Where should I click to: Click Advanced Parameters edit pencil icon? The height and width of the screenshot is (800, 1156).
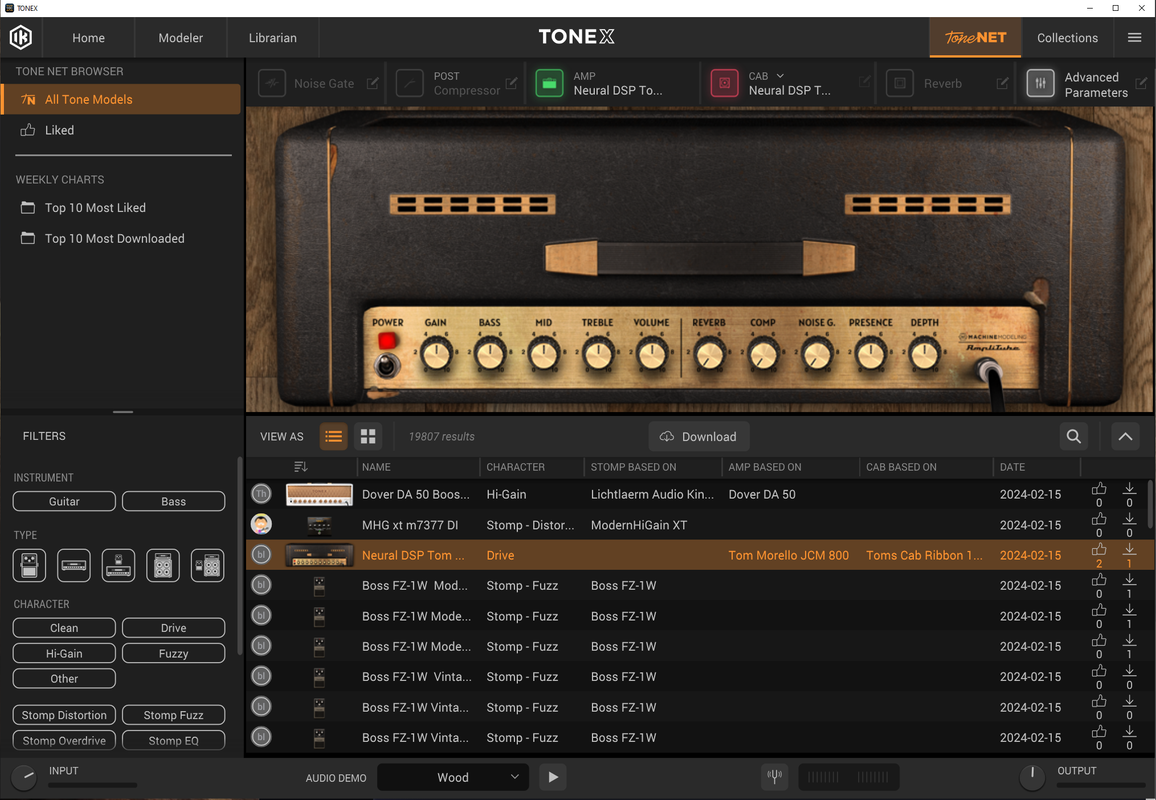click(x=1141, y=83)
